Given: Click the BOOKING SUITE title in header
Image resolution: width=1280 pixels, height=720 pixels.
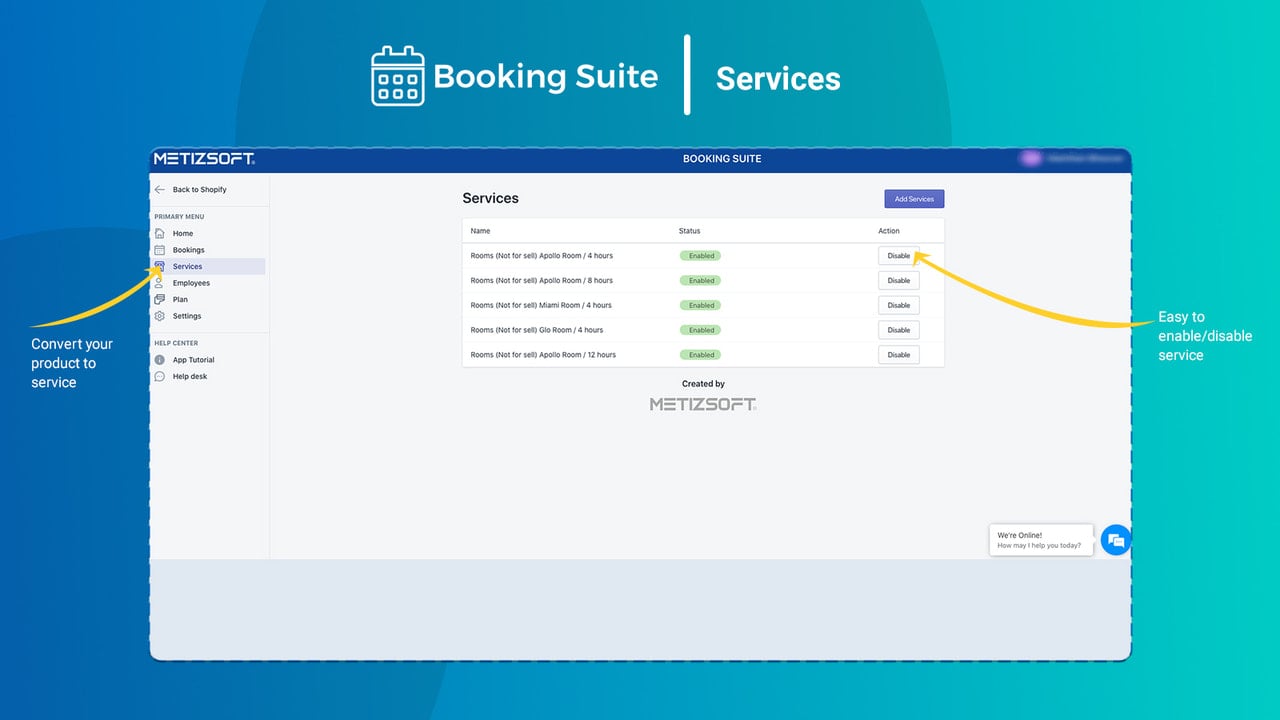Looking at the screenshot, I should [722, 159].
